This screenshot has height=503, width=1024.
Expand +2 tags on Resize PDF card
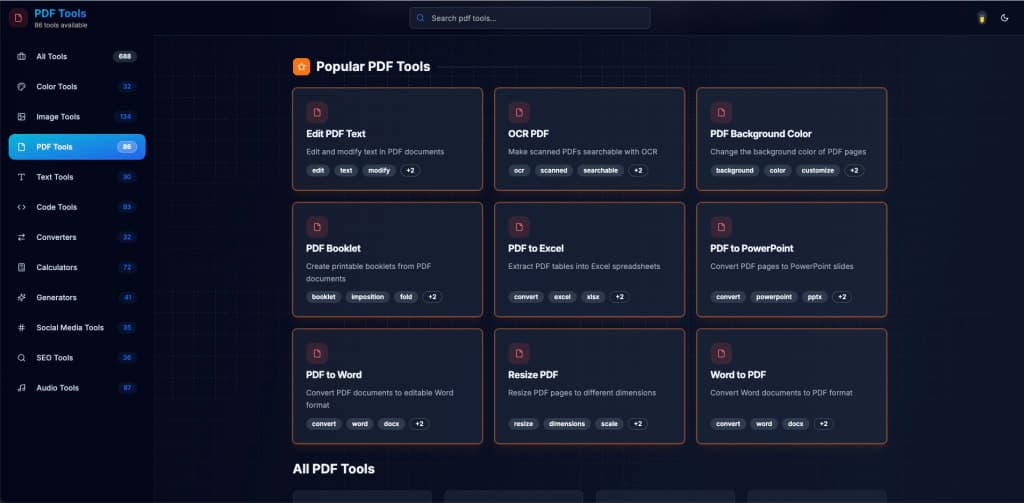[637, 423]
